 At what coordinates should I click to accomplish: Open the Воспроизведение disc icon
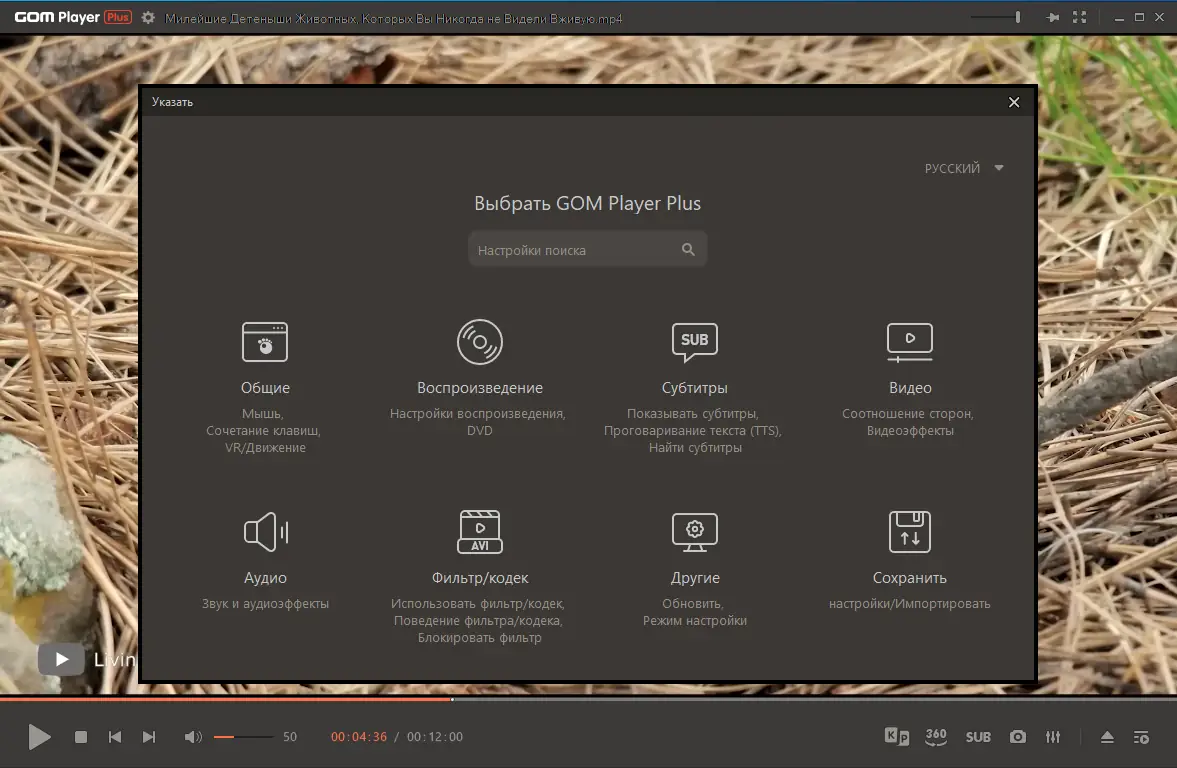(x=480, y=342)
